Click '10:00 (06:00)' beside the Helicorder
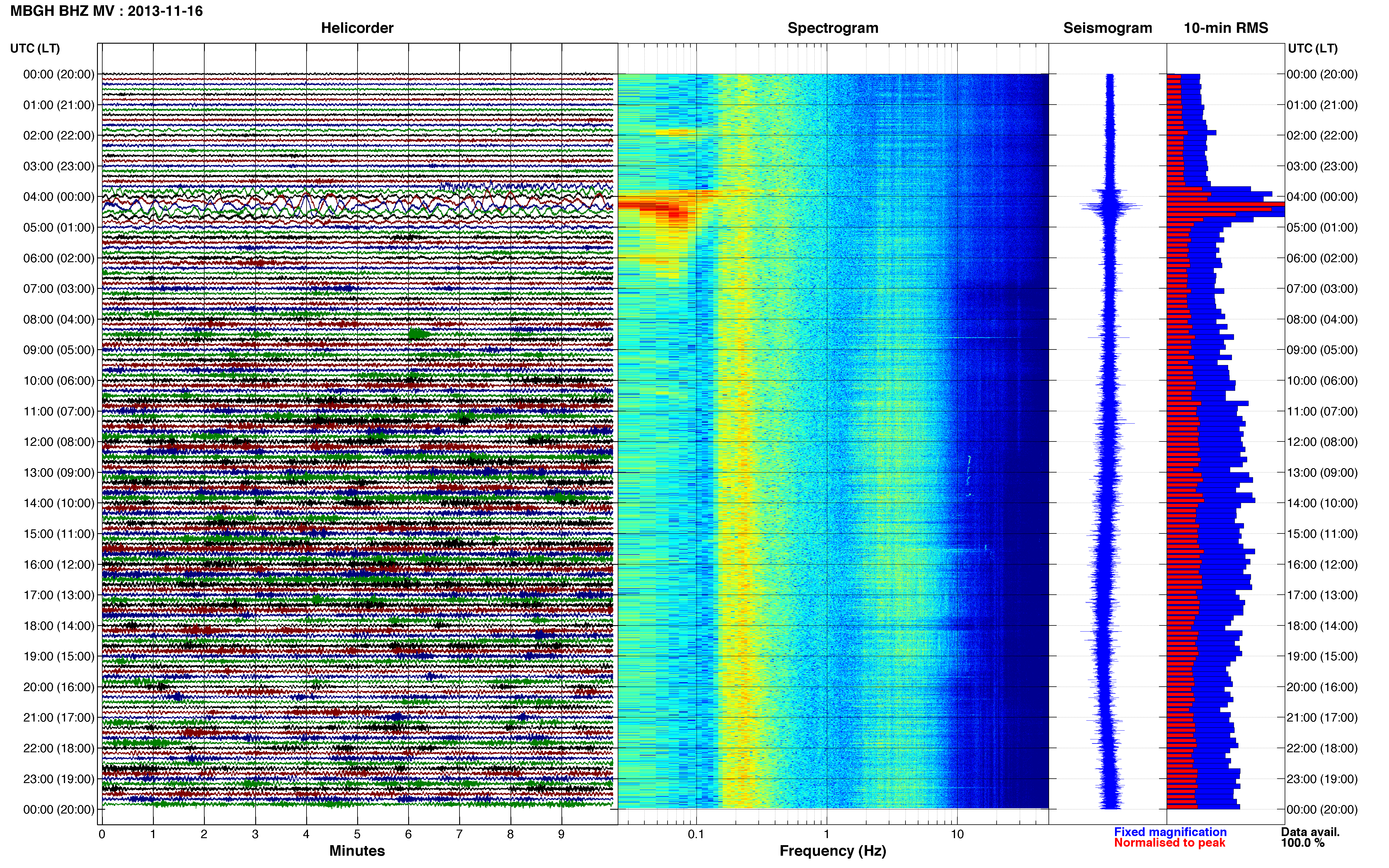This screenshot has width=1389, height=868. point(59,381)
